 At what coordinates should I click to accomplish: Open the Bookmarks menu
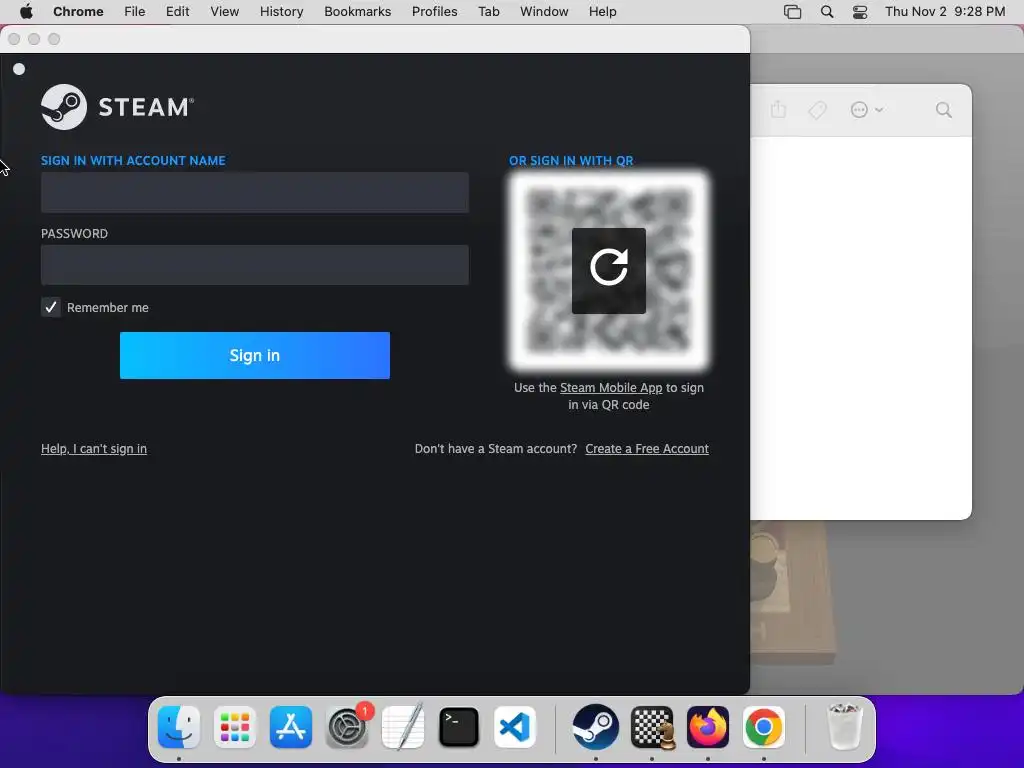pyautogui.click(x=358, y=12)
